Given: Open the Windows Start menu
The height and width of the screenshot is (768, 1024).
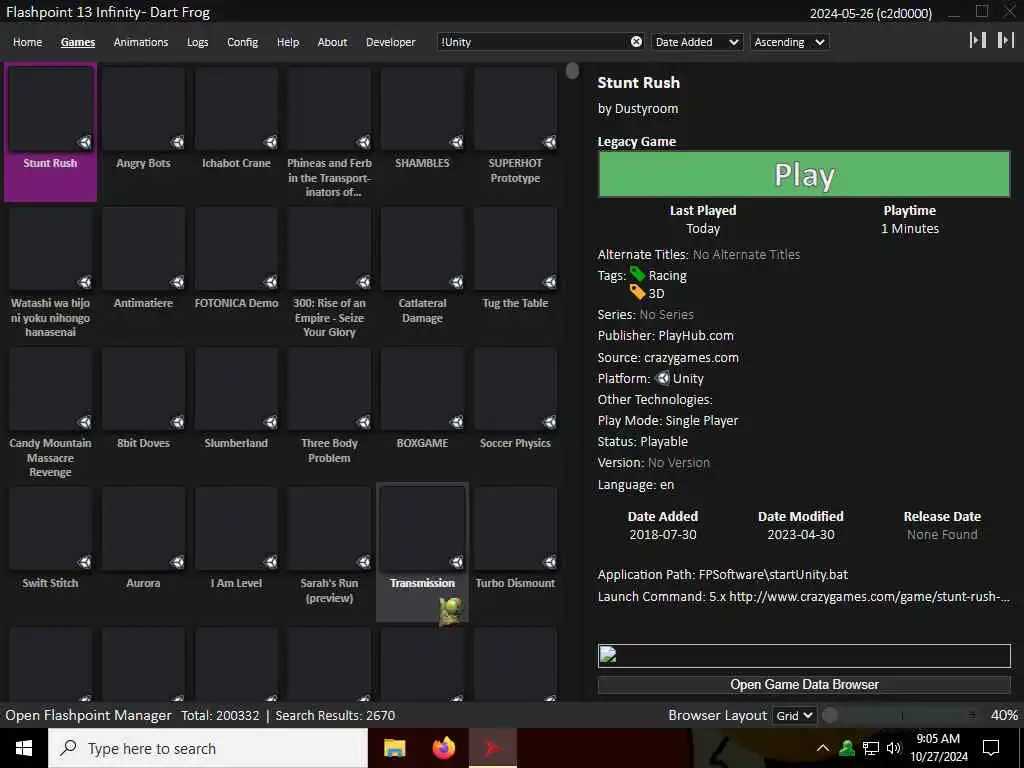Looking at the screenshot, I should 24,748.
